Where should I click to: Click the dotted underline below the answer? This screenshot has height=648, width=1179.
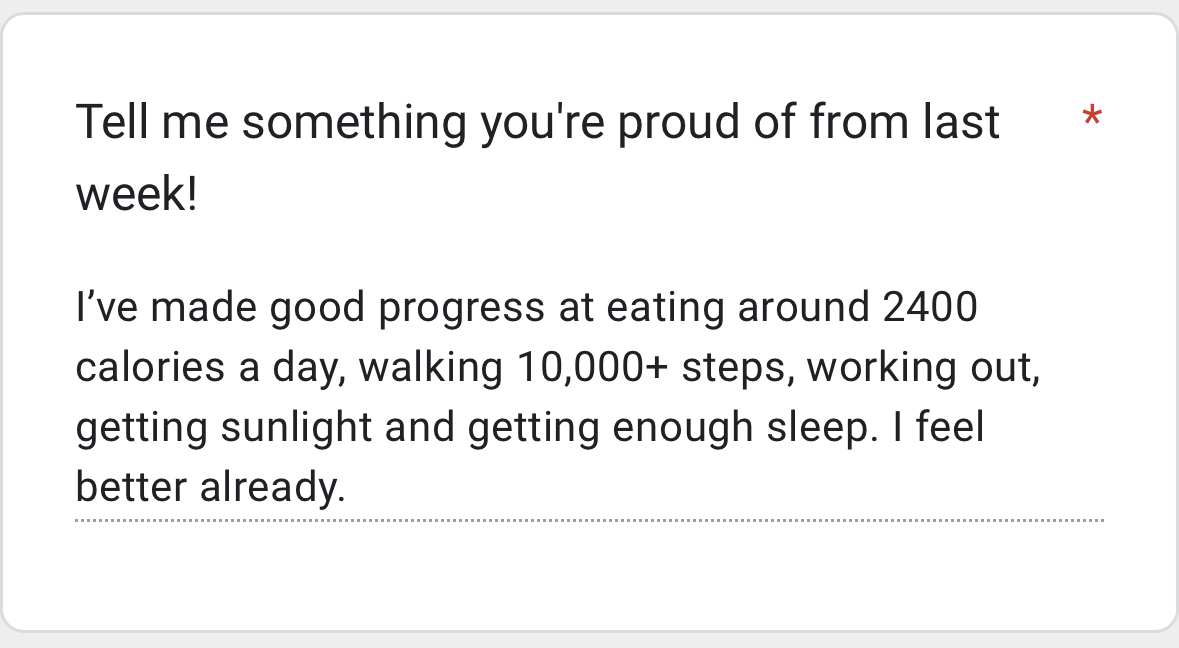coord(588,520)
